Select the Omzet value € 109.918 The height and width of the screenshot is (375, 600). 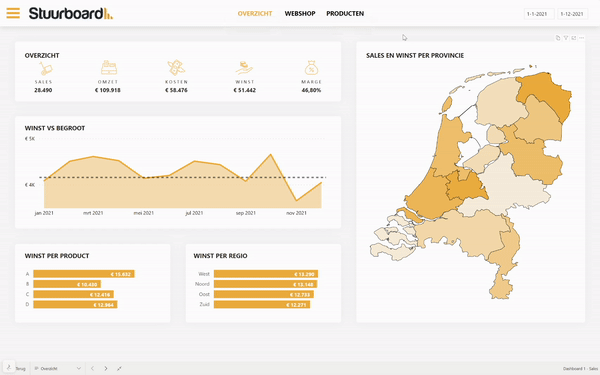[108, 90]
